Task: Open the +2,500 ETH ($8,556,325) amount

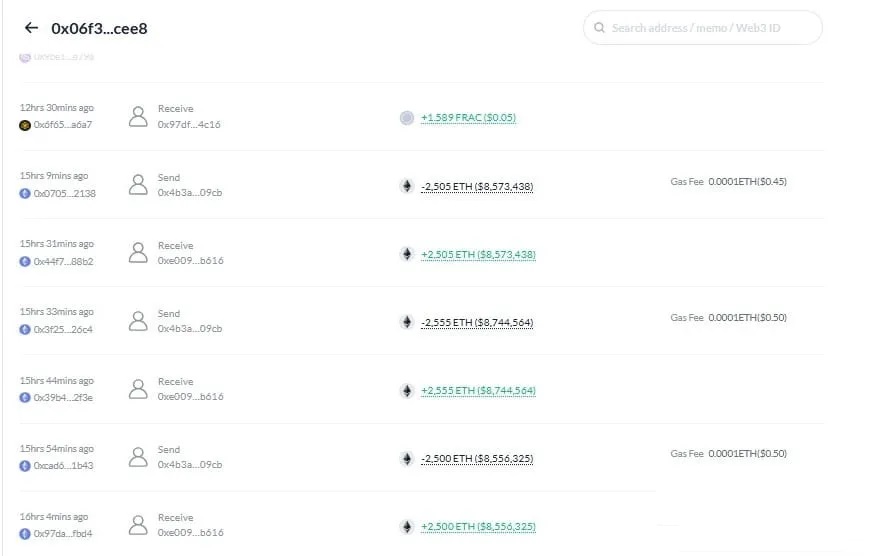Action: point(478,526)
